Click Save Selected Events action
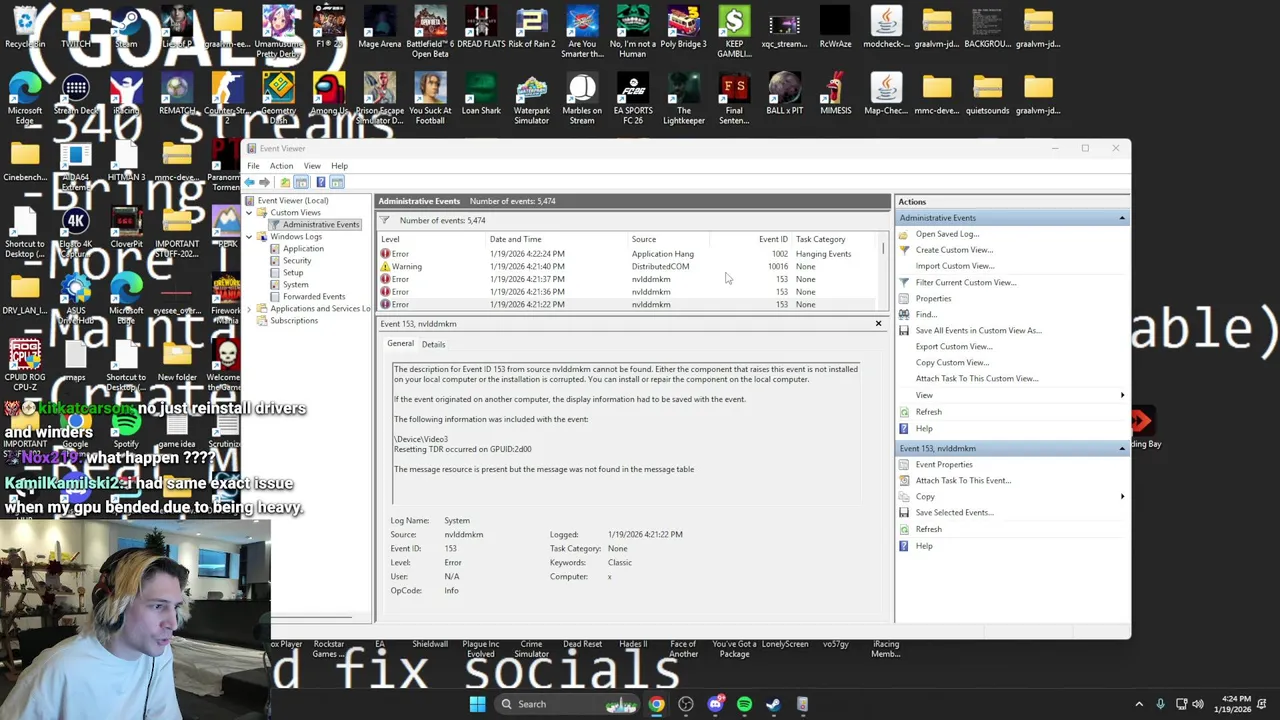The width and height of the screenshot is (1280, 720). pyautogui.click(x=954, y=512)
